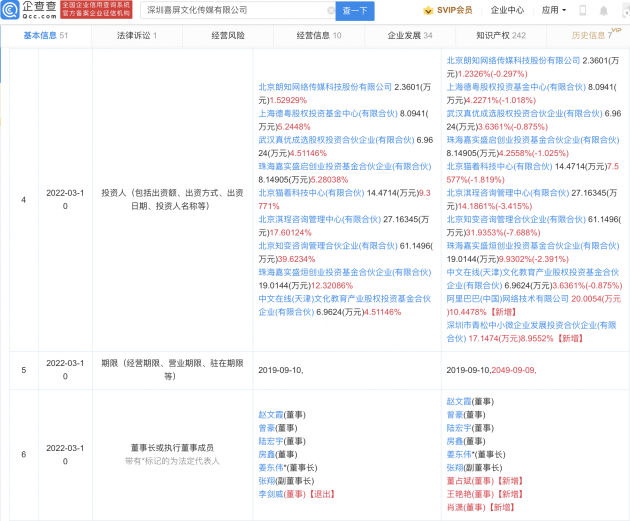
Task: Switch to 知识产权 tab
Action: tap(501, 35)
